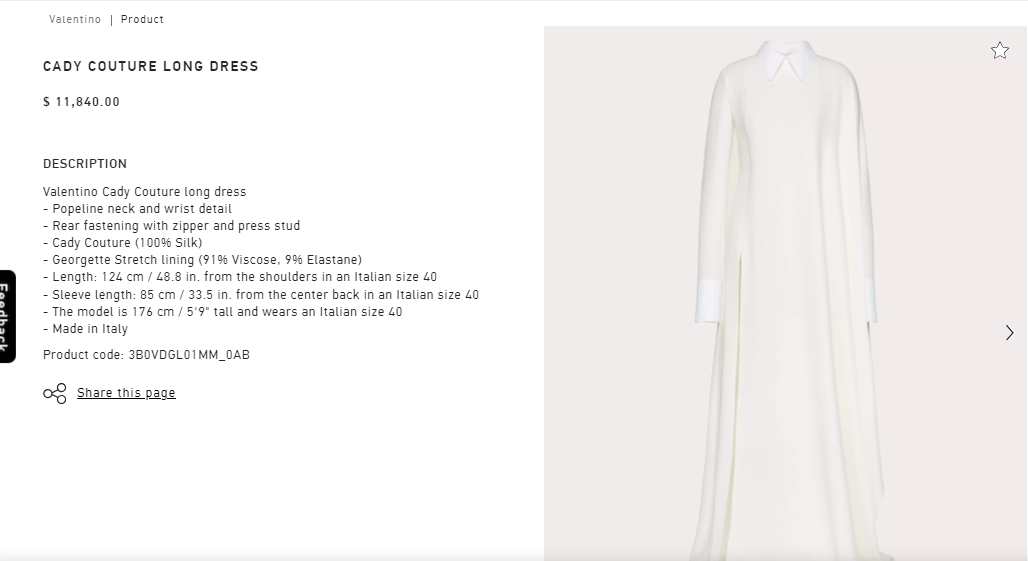This screenshot has width=1028, height=561.
Task: Click the Rear fastening with zipper line
Action: click(172, 225)
